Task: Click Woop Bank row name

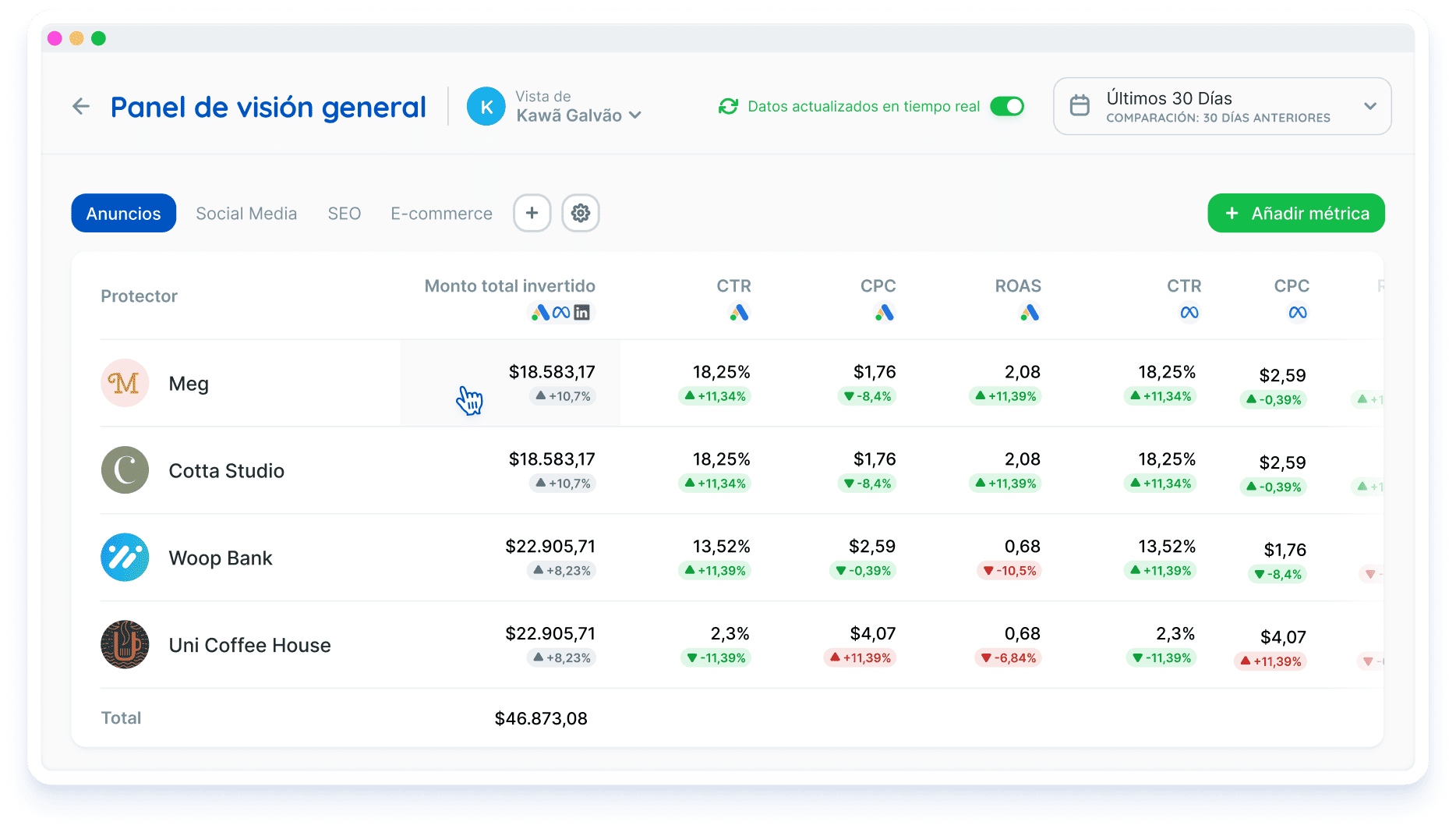Action: (221, 558)
